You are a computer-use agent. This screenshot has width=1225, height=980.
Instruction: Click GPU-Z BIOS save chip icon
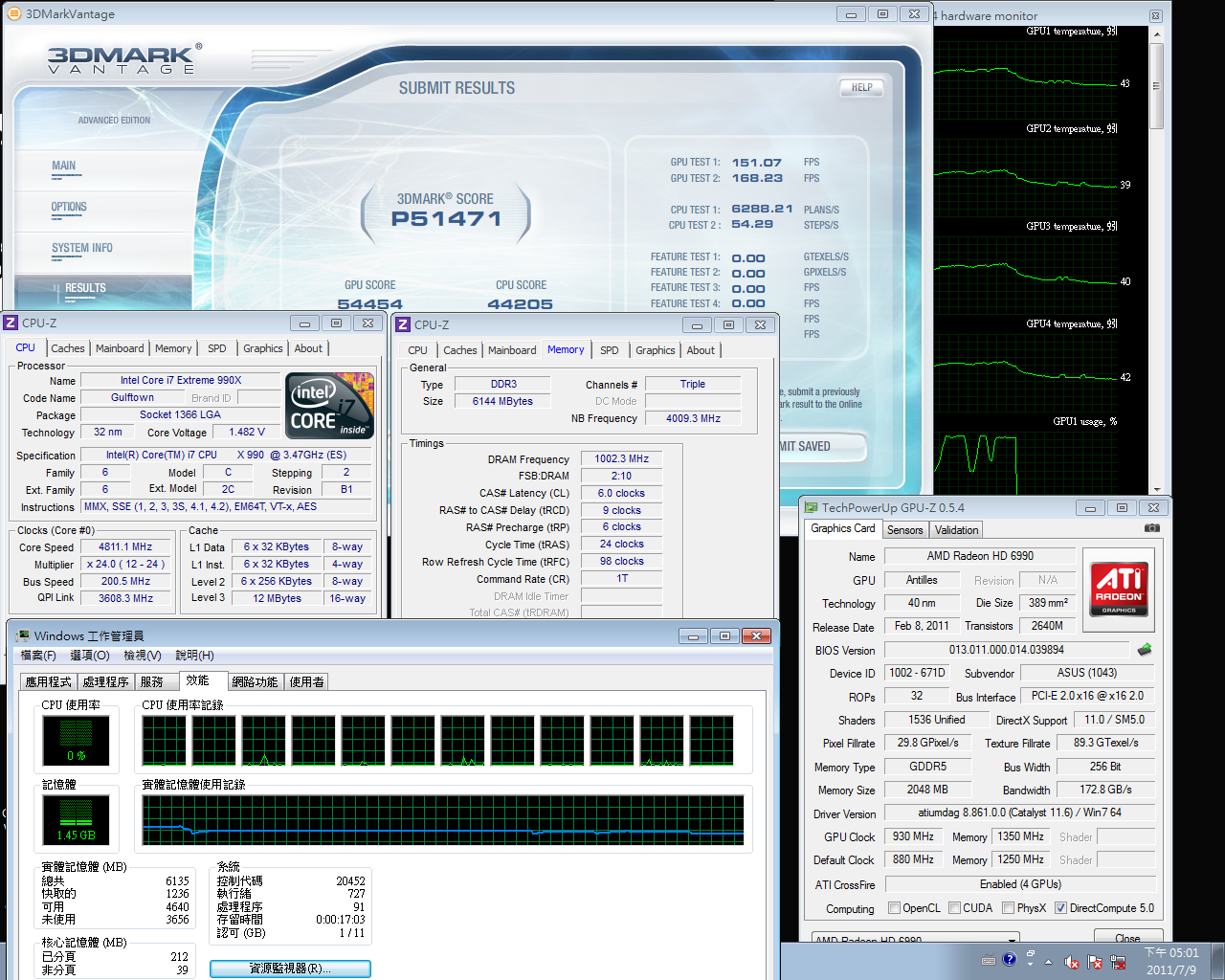(x=1145, y=650)
